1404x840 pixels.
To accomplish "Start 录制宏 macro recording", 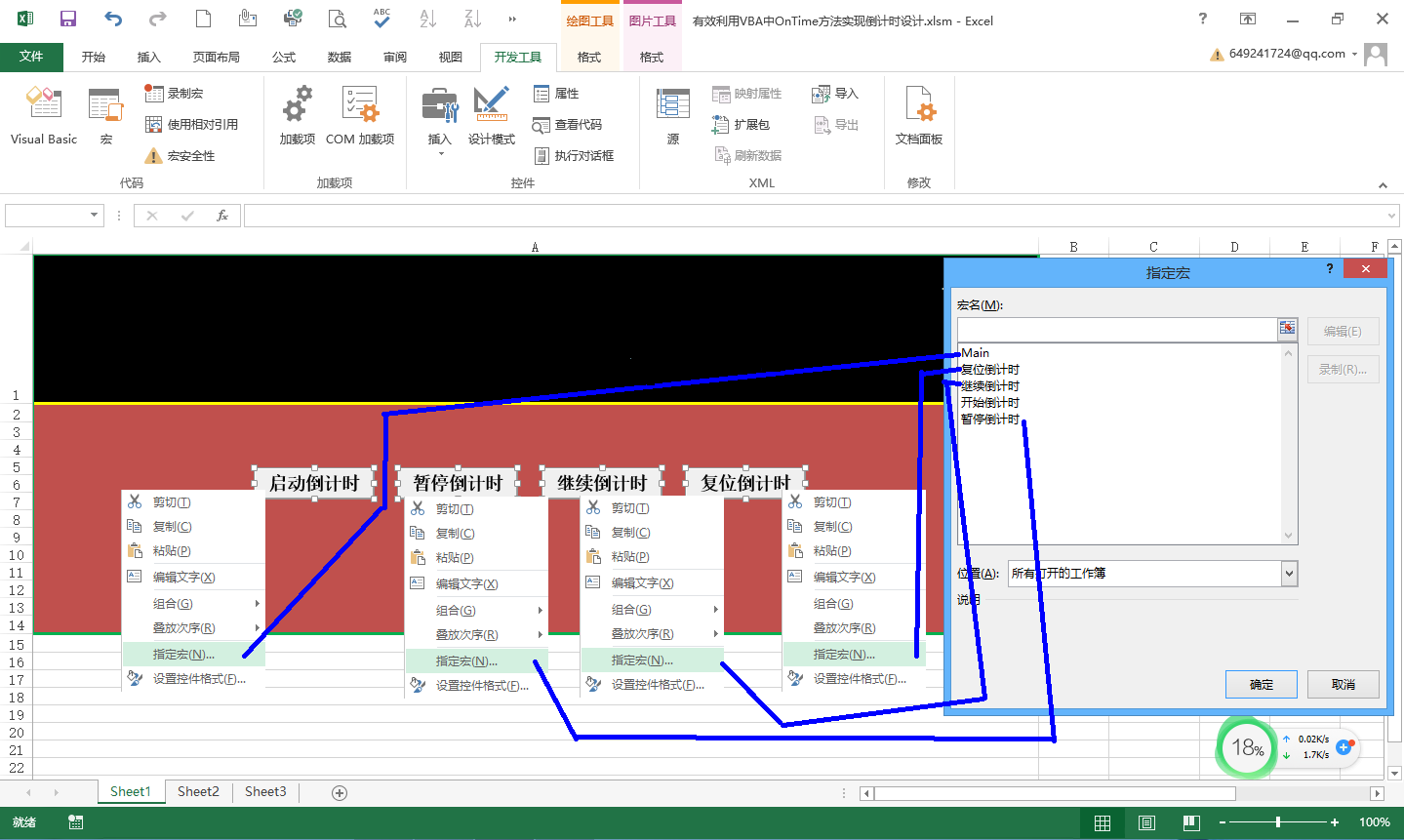I will 175,94.
